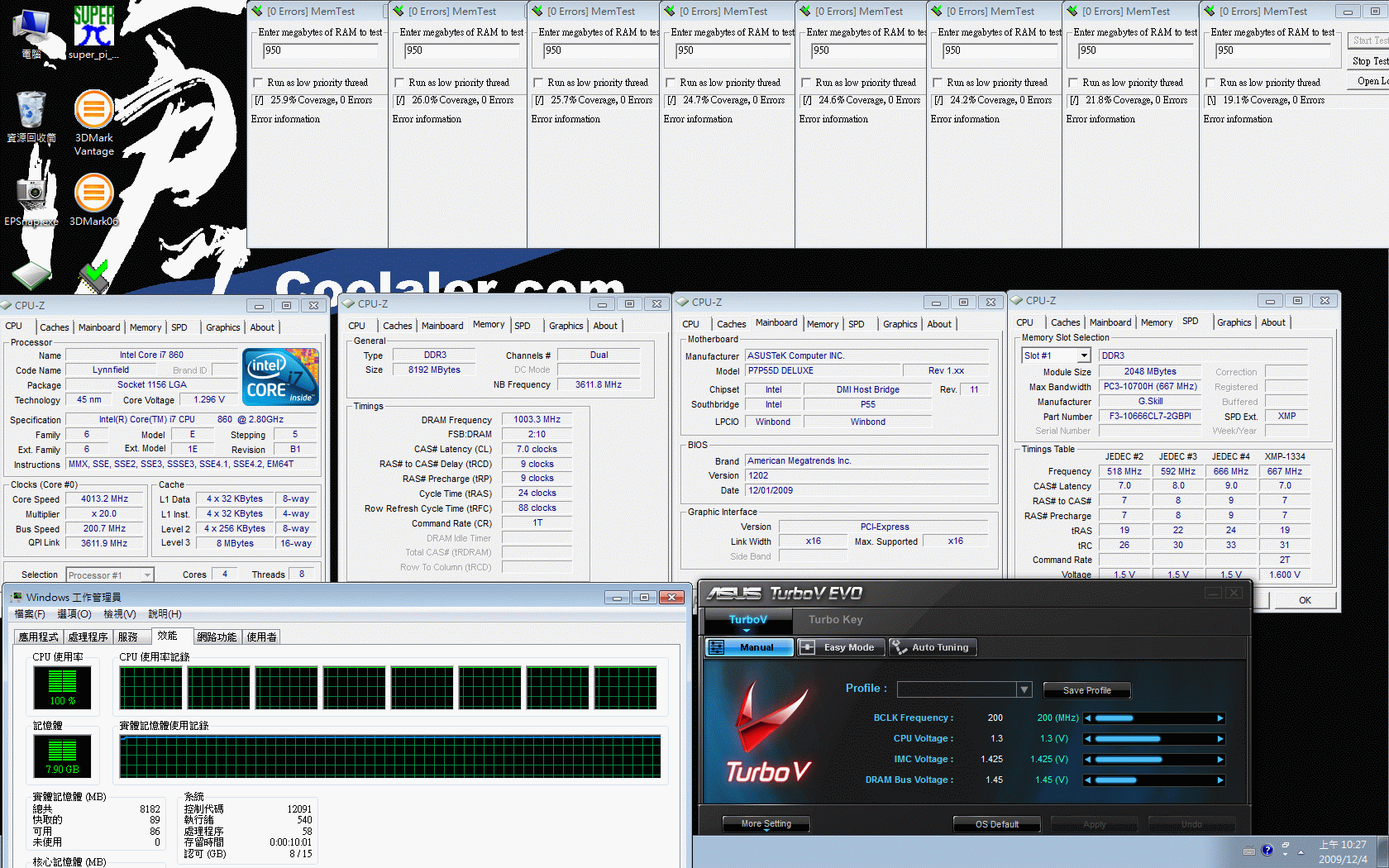This screenshot has height=868, width=1389.
Task: Open the 說明(H) menu in Task Manager
Action: (x=165, y=614)
